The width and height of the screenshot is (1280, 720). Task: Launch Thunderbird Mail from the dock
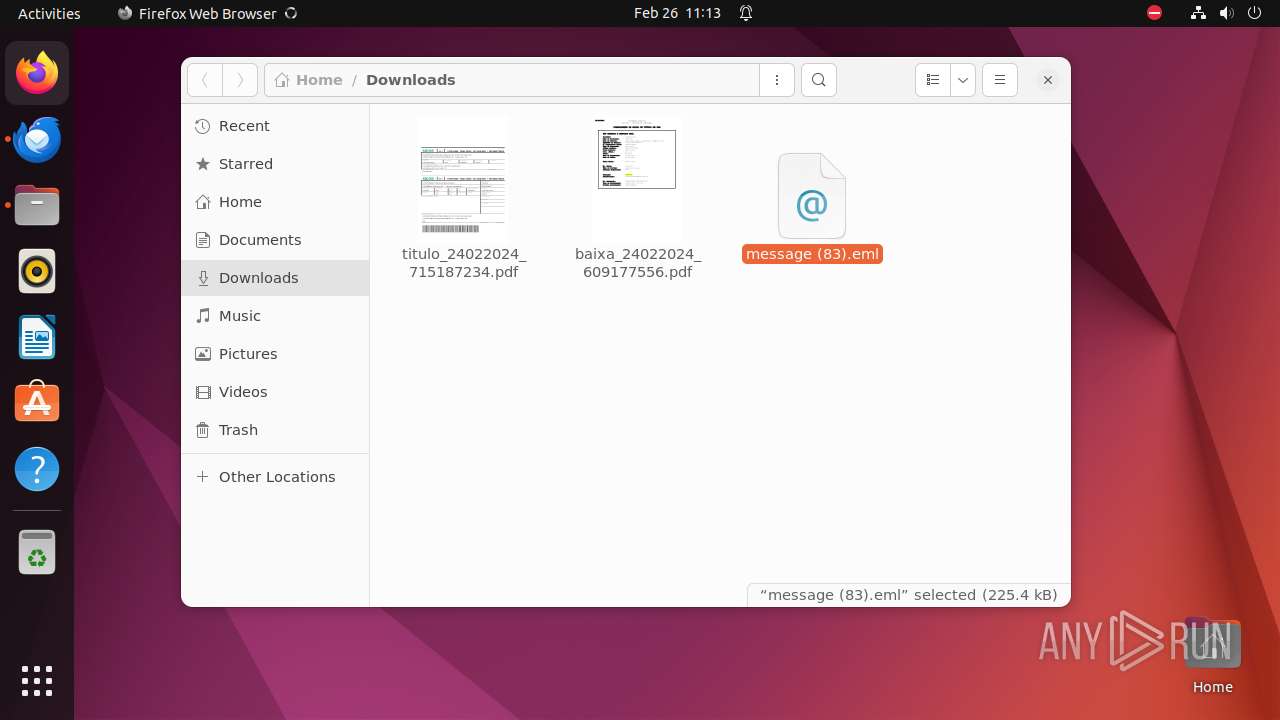click(37, 140)
